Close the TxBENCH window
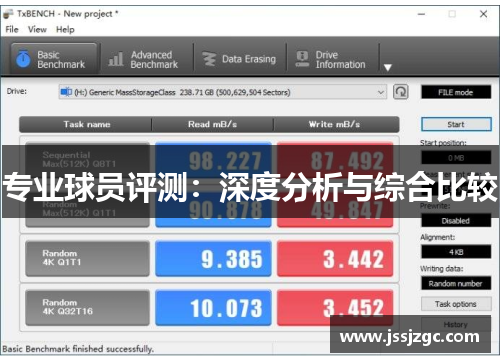The image size is (500, 362). [x=483, y=14]
